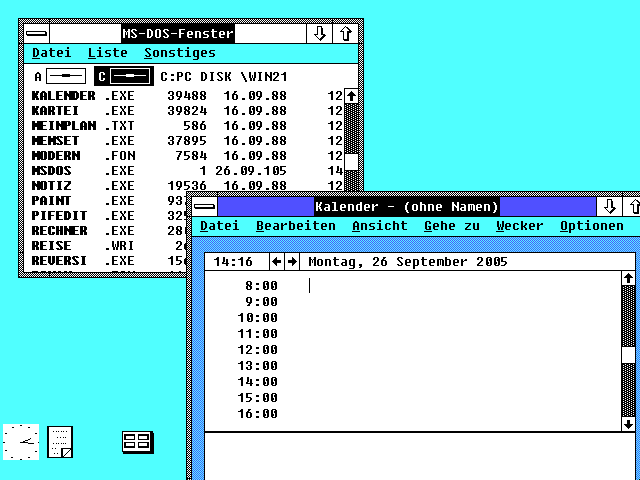Select KARTEI.EXE in file list
This screenshot has width=640, height=480.
tap(187, 111)
